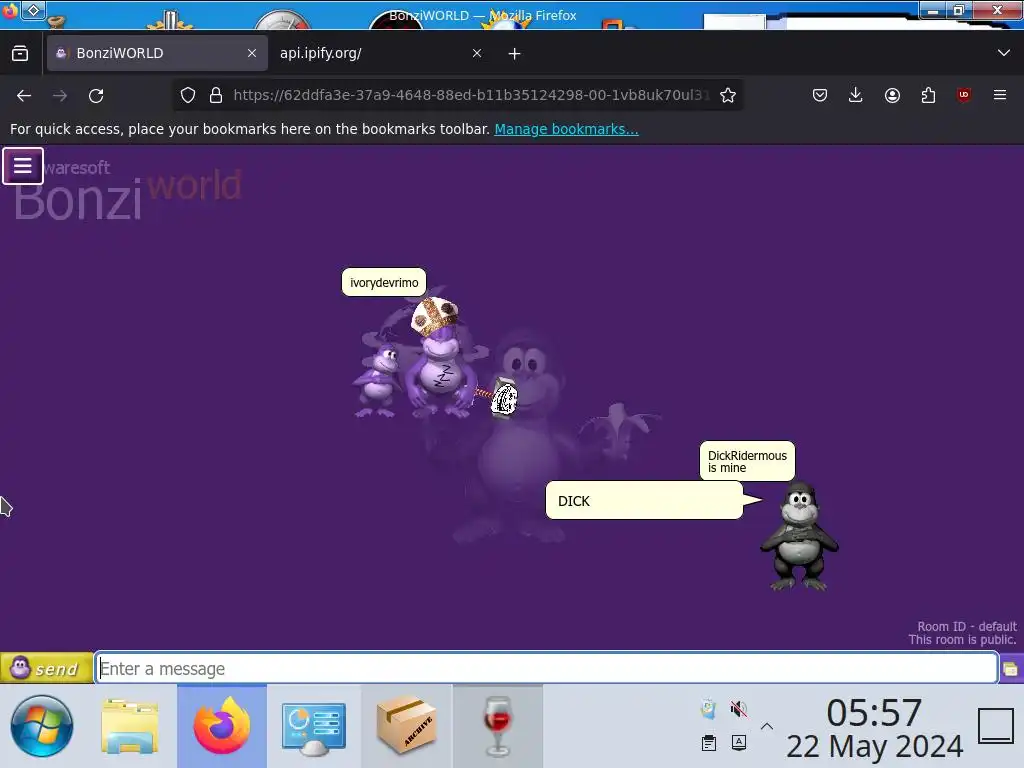Screen dimensions: 1024x768
Task: Close the api.ipify.org tab
Action: point(477,53)
